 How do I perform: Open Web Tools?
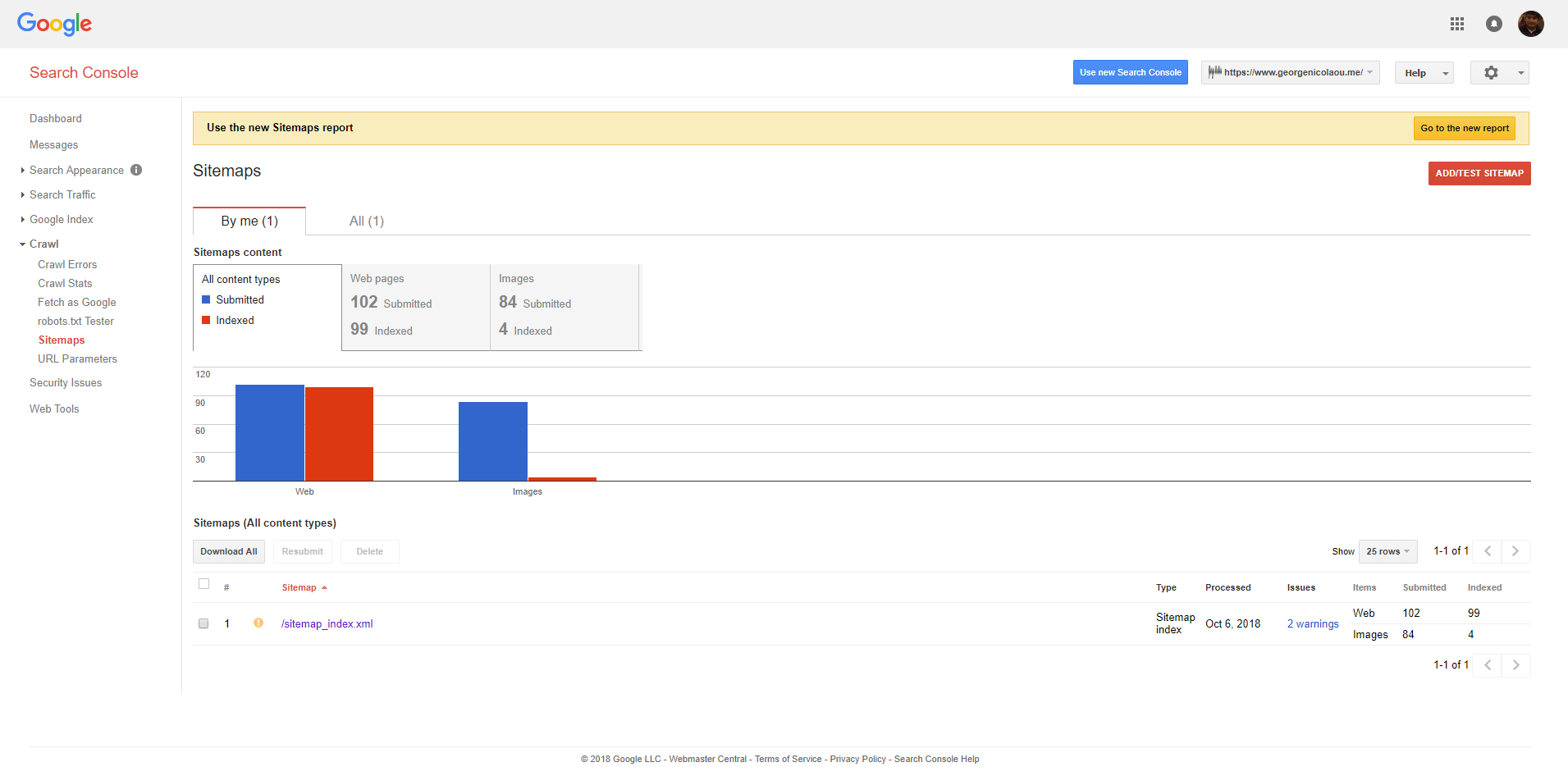pos(54,409)
